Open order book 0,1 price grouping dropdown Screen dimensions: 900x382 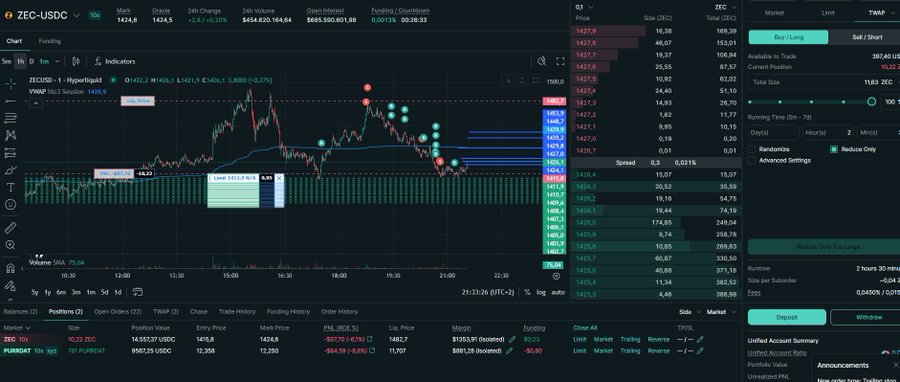tap(584, 7)
